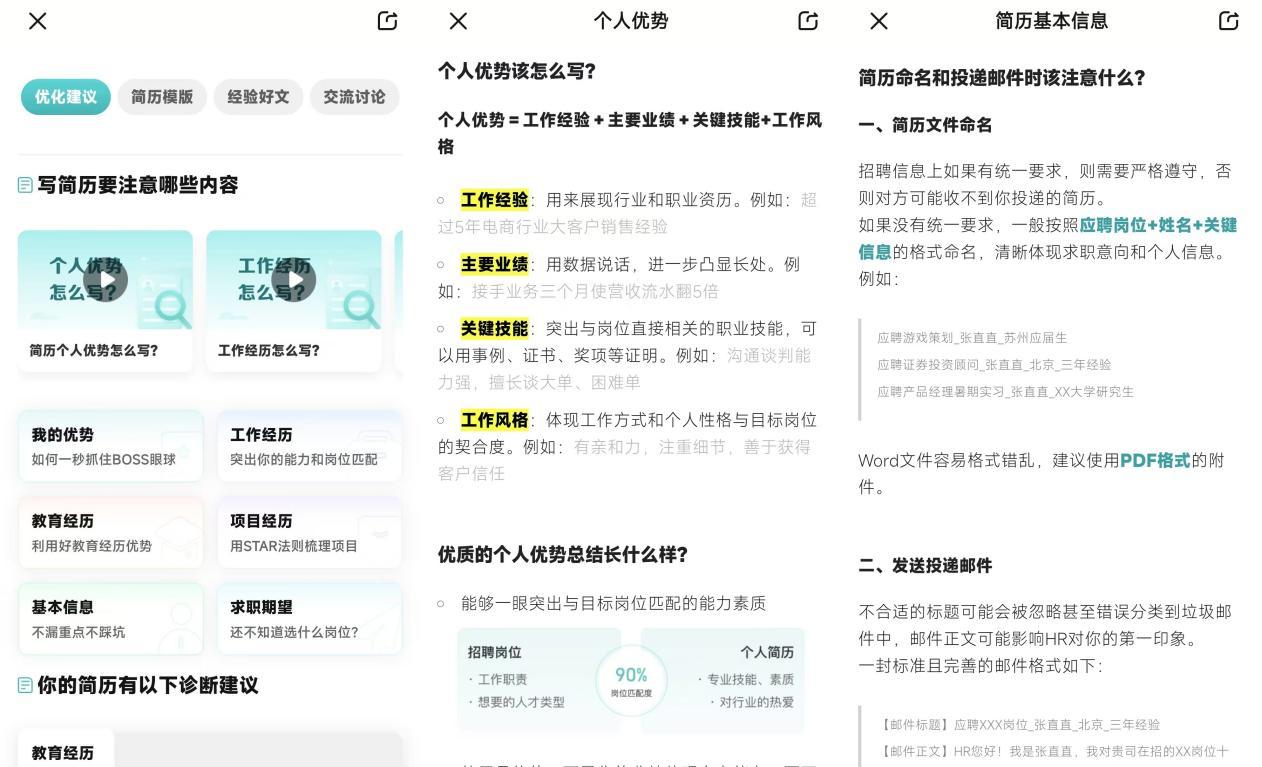
Task: Open the 基本信息 tips card
Action: [x=110, y=619]
